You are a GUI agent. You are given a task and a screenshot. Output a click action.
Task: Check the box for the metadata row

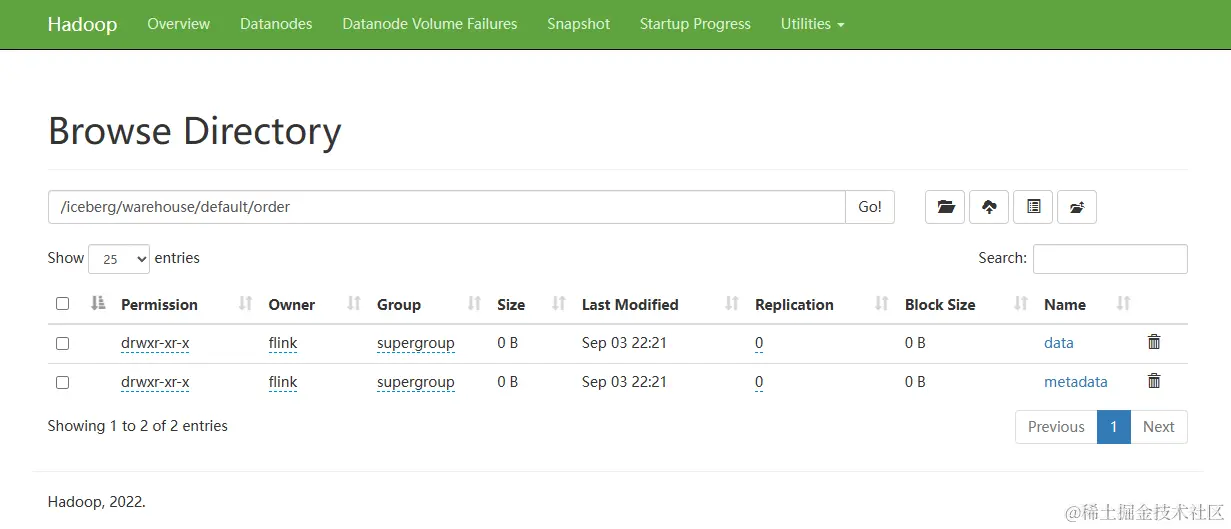click(62, 382)
